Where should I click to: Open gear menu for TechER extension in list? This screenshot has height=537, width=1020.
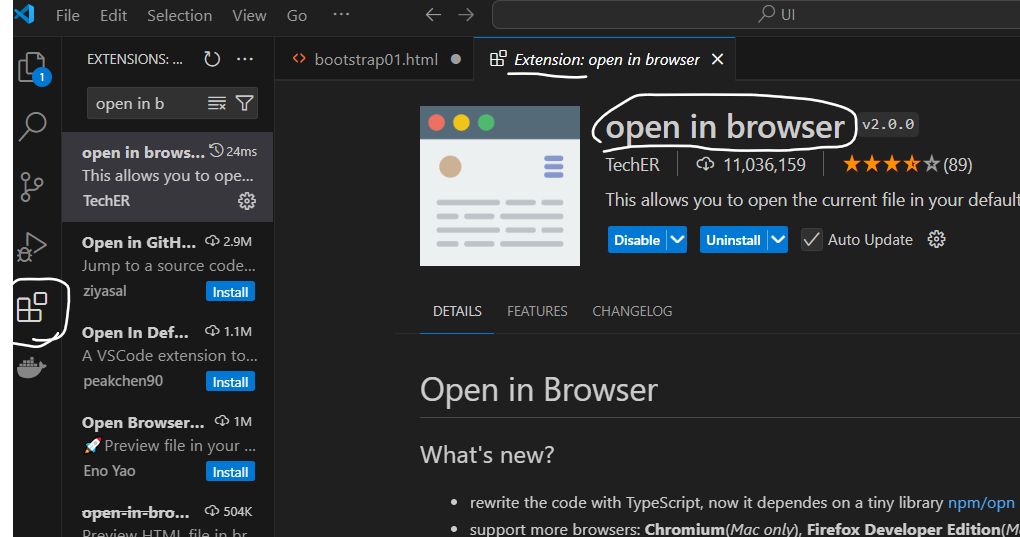click(247, 201)
